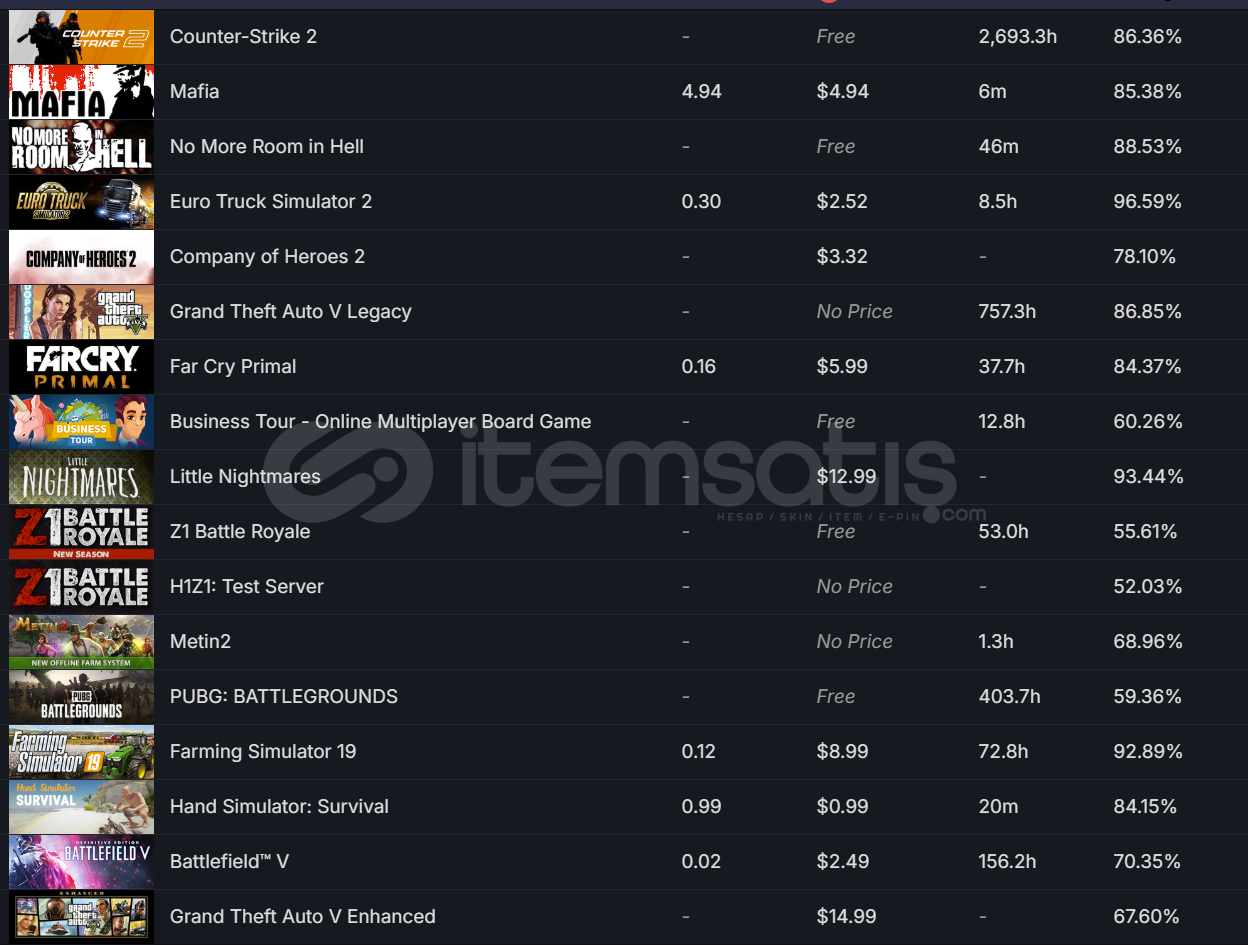Screen dimensions: 1248x945
Task: Select the Z1 Battle Royale title text
Action: point(240,532)
